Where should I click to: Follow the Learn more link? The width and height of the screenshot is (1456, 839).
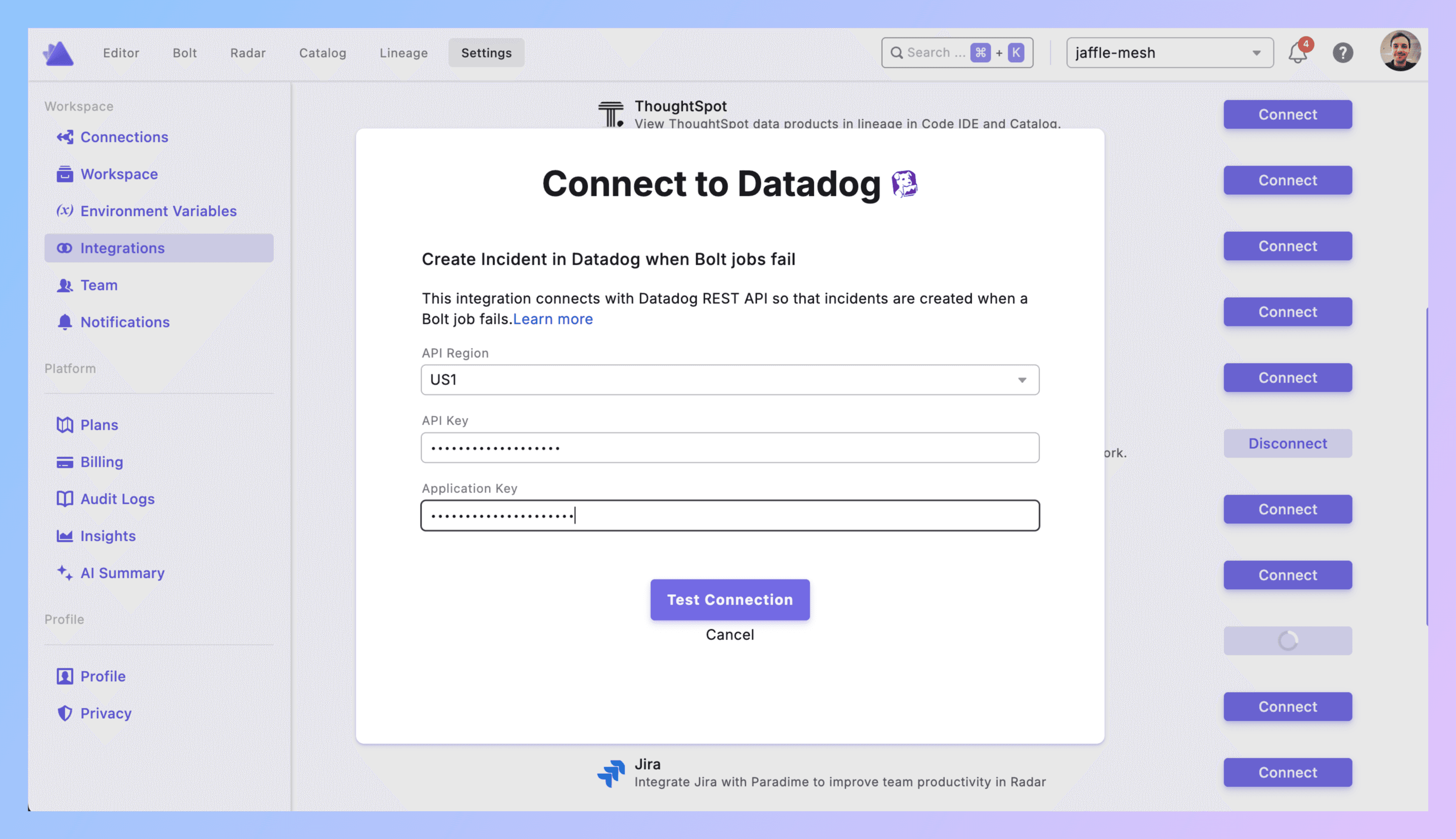point(553,319)
